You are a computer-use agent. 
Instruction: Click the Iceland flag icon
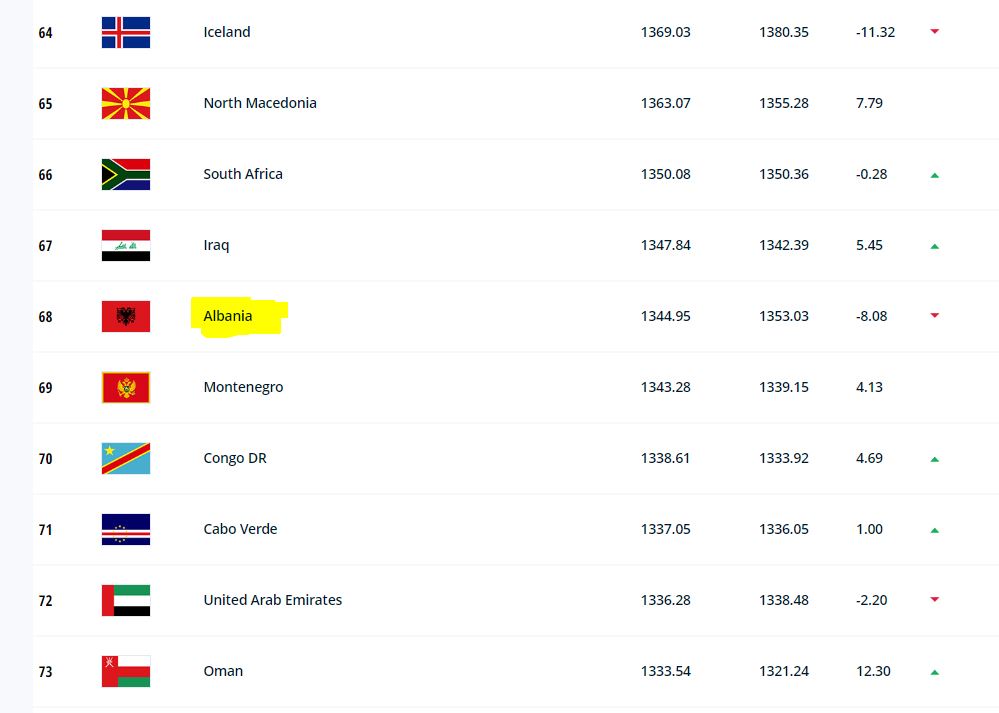[126, 32]
